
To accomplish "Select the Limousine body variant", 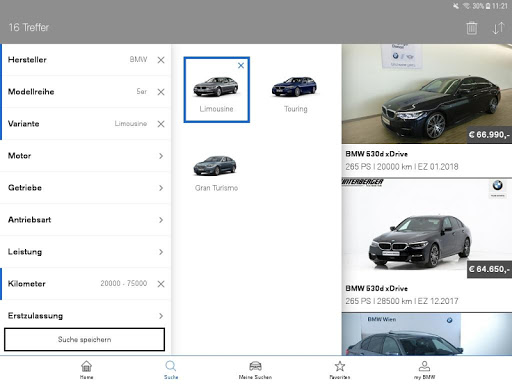I will (x=216, y=90).
